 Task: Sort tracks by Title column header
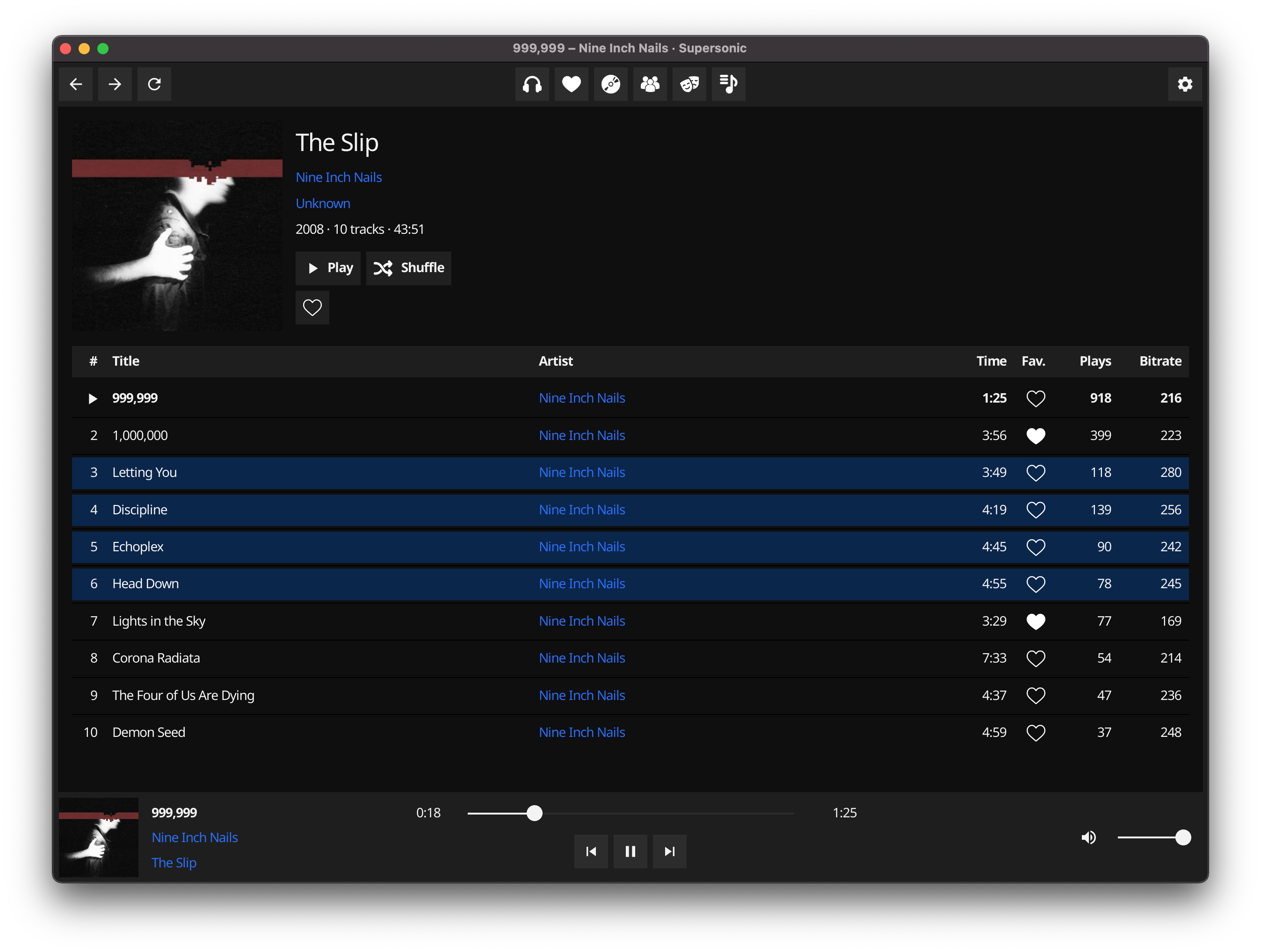pos(126,361)
